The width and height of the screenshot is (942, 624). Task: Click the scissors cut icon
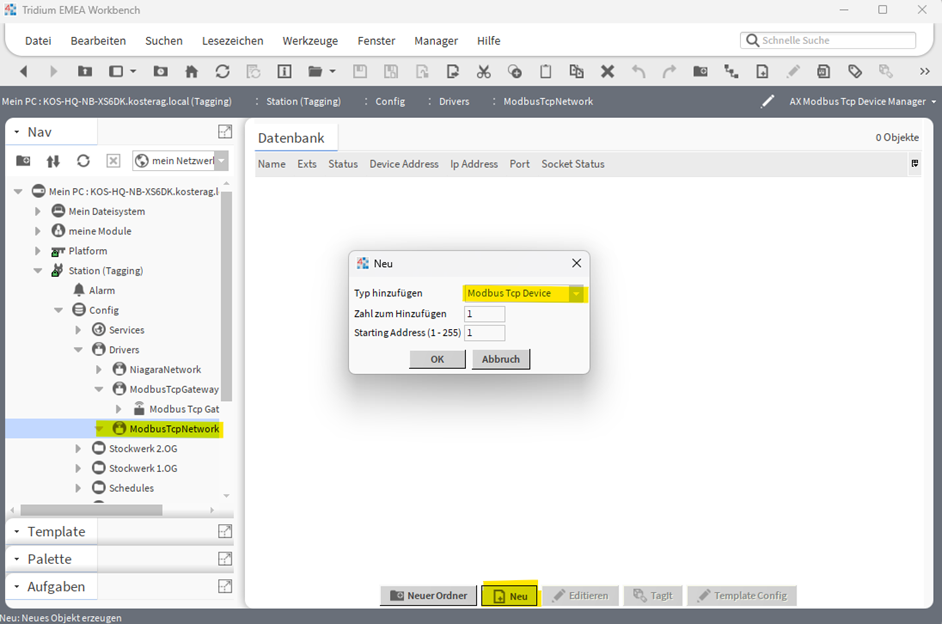pos(483,71)
